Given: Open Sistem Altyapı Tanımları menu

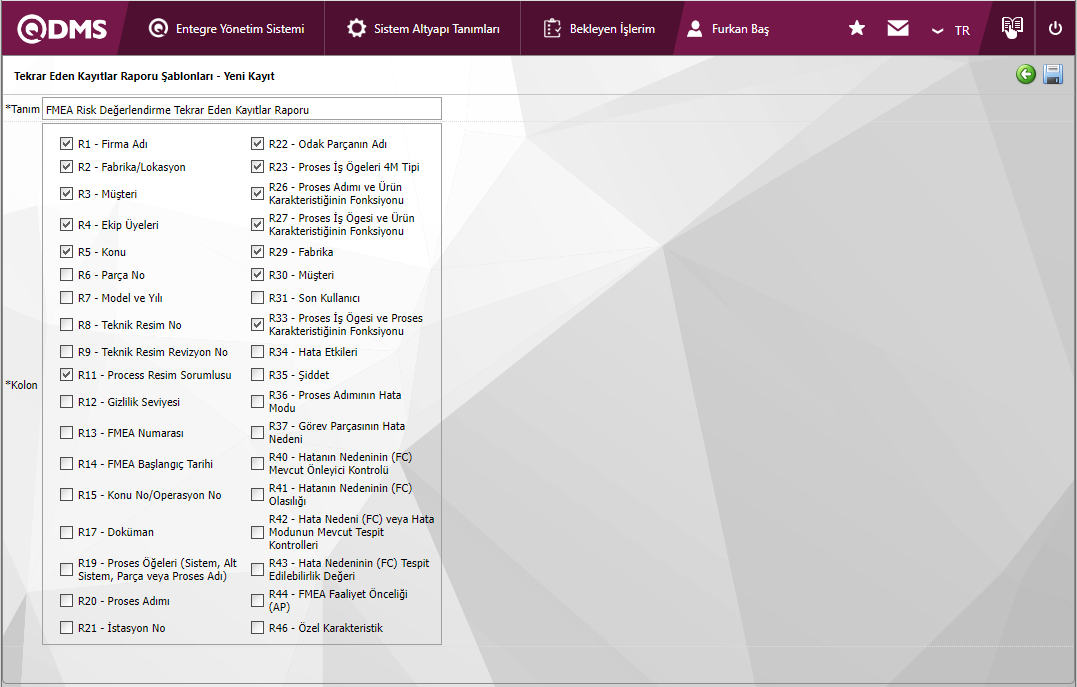Looking at the screenshot, I should pos(424,29).
